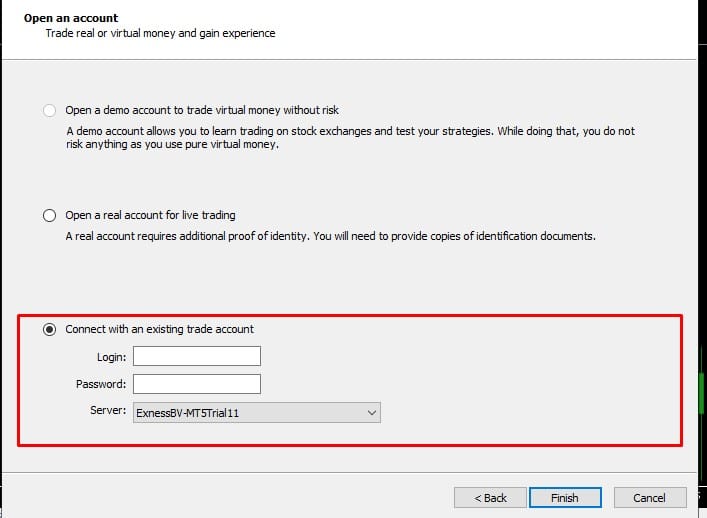
Task: Click the 'Trade real or virtual money' subtitle
Action: point(160,34)
